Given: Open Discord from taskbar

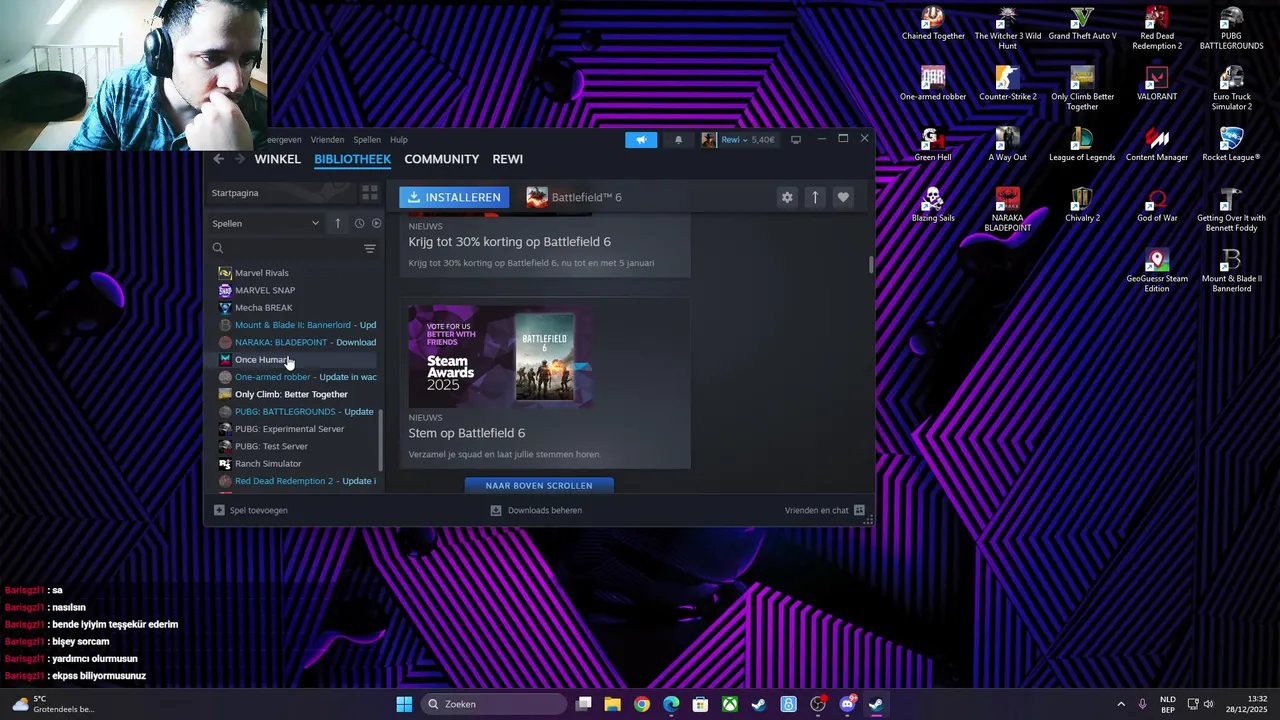Looking at the screenshot, I should coord(848,704).
